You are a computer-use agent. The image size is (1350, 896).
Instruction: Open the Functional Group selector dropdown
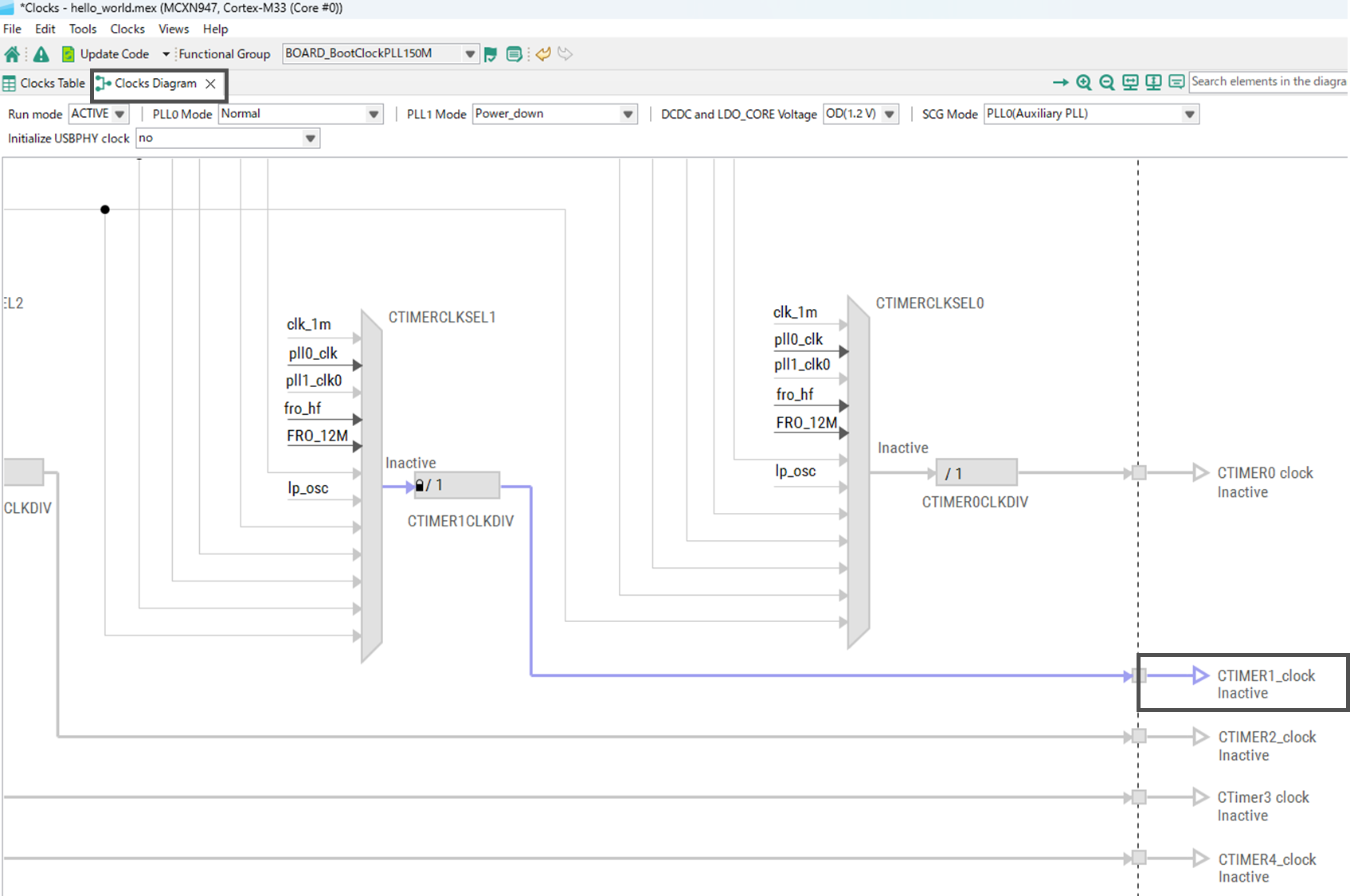470,54
